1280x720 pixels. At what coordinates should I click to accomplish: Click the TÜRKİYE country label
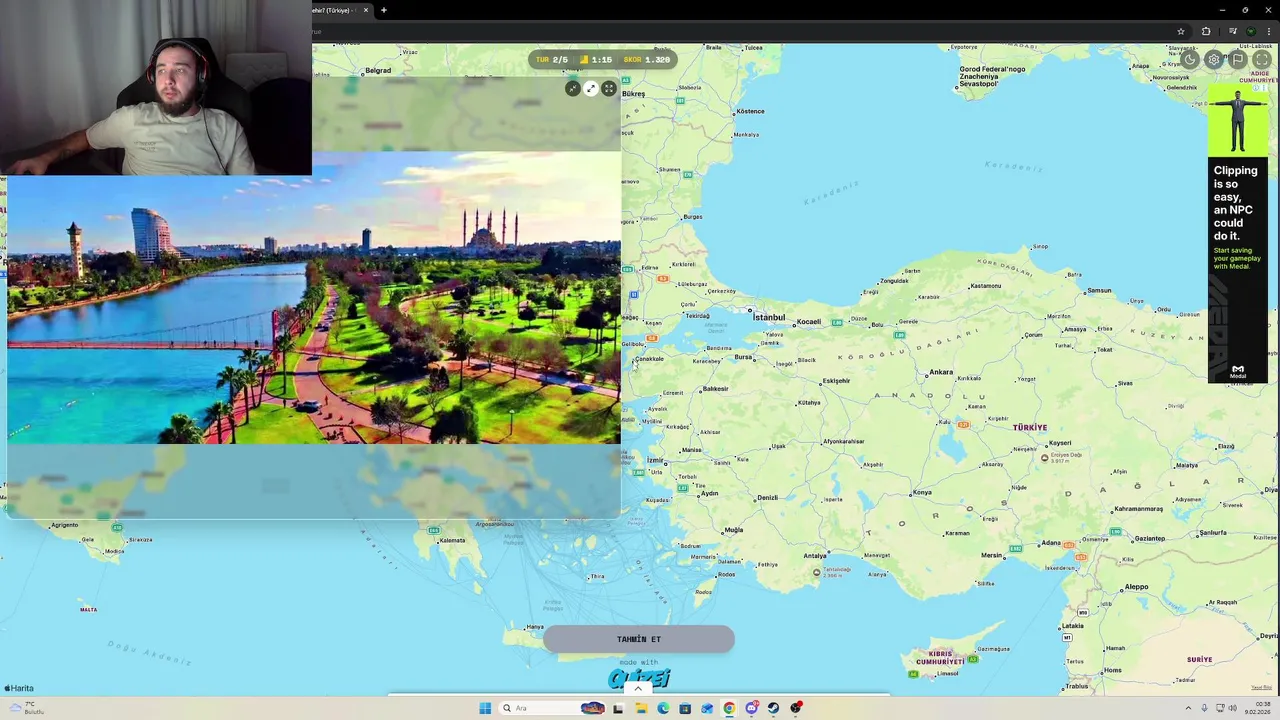click(1029, 427)
